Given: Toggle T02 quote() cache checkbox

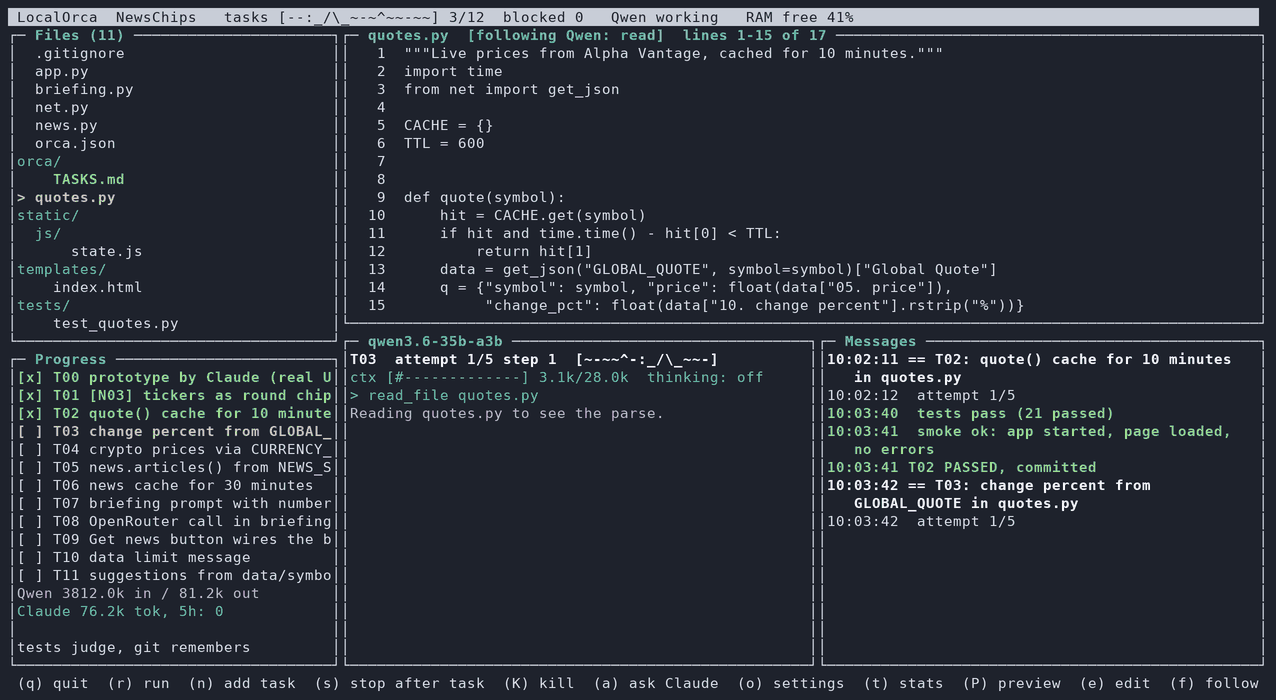Looking at the screenshot, I should [30, 413].
